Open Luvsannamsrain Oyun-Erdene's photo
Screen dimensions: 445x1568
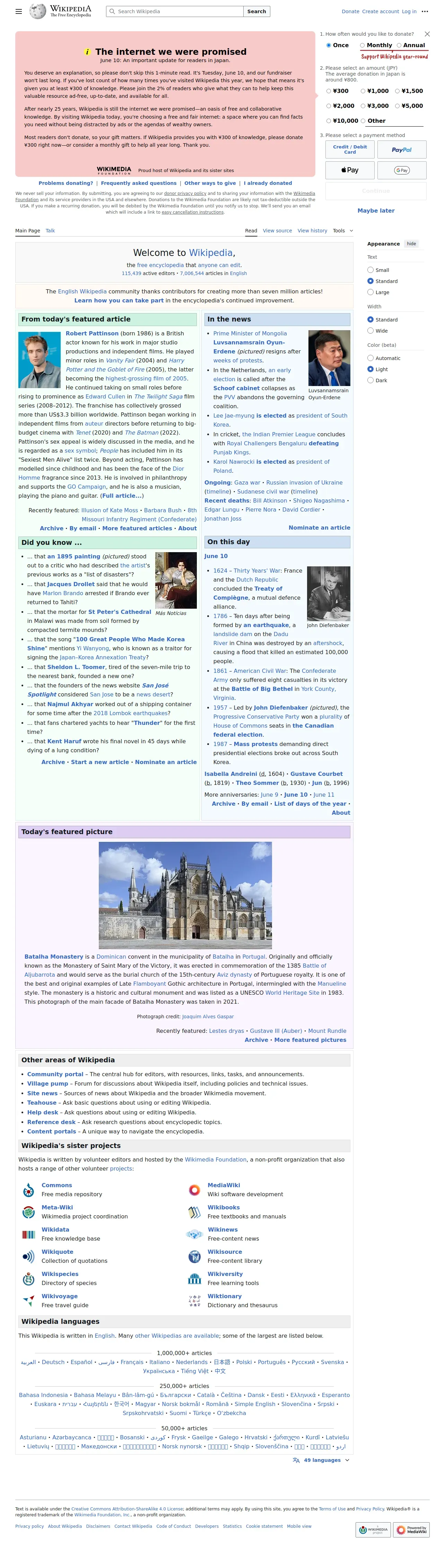pos(329,358)
